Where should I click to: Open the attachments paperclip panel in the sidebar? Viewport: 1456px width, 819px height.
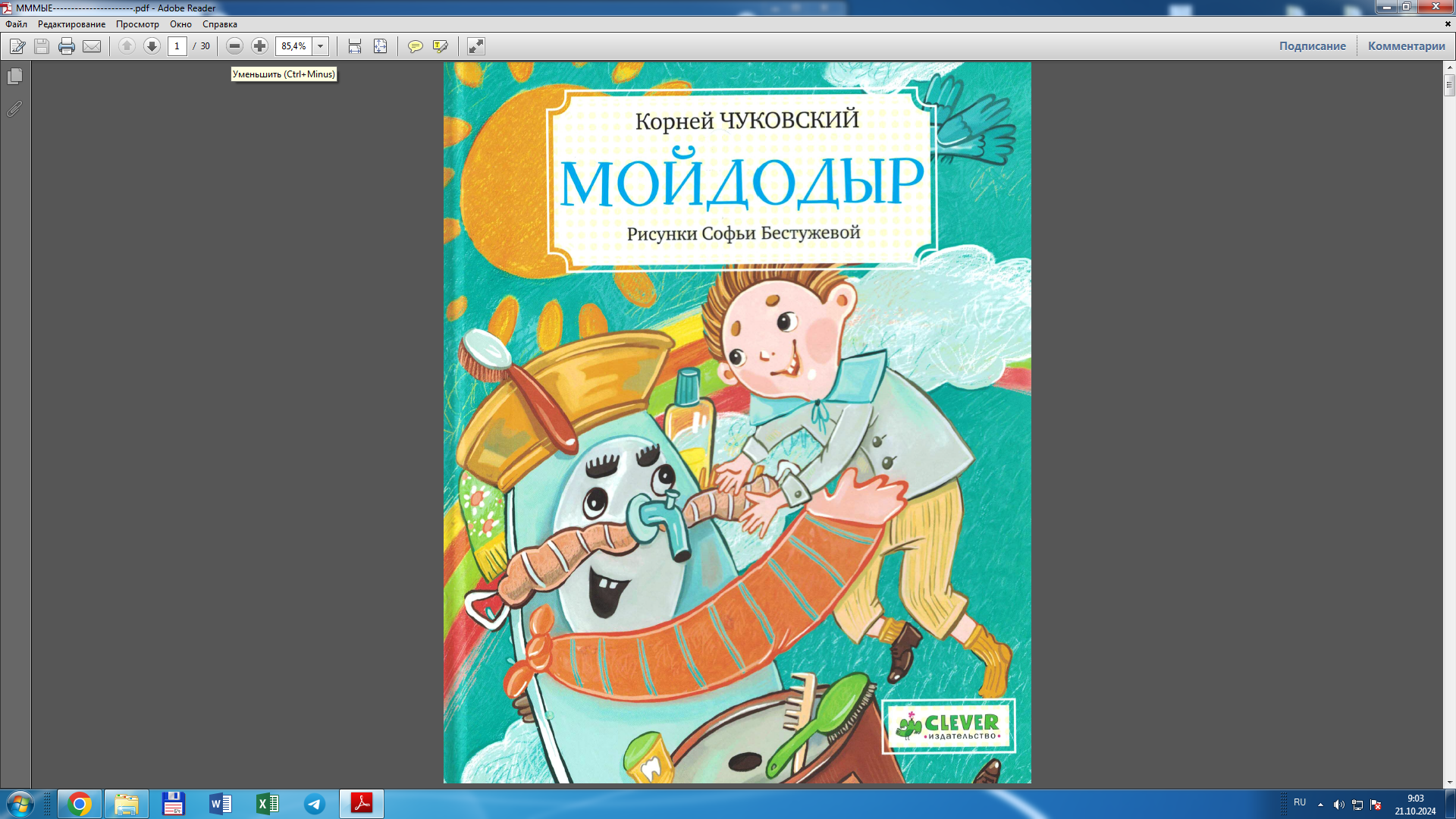click(14, 109)
